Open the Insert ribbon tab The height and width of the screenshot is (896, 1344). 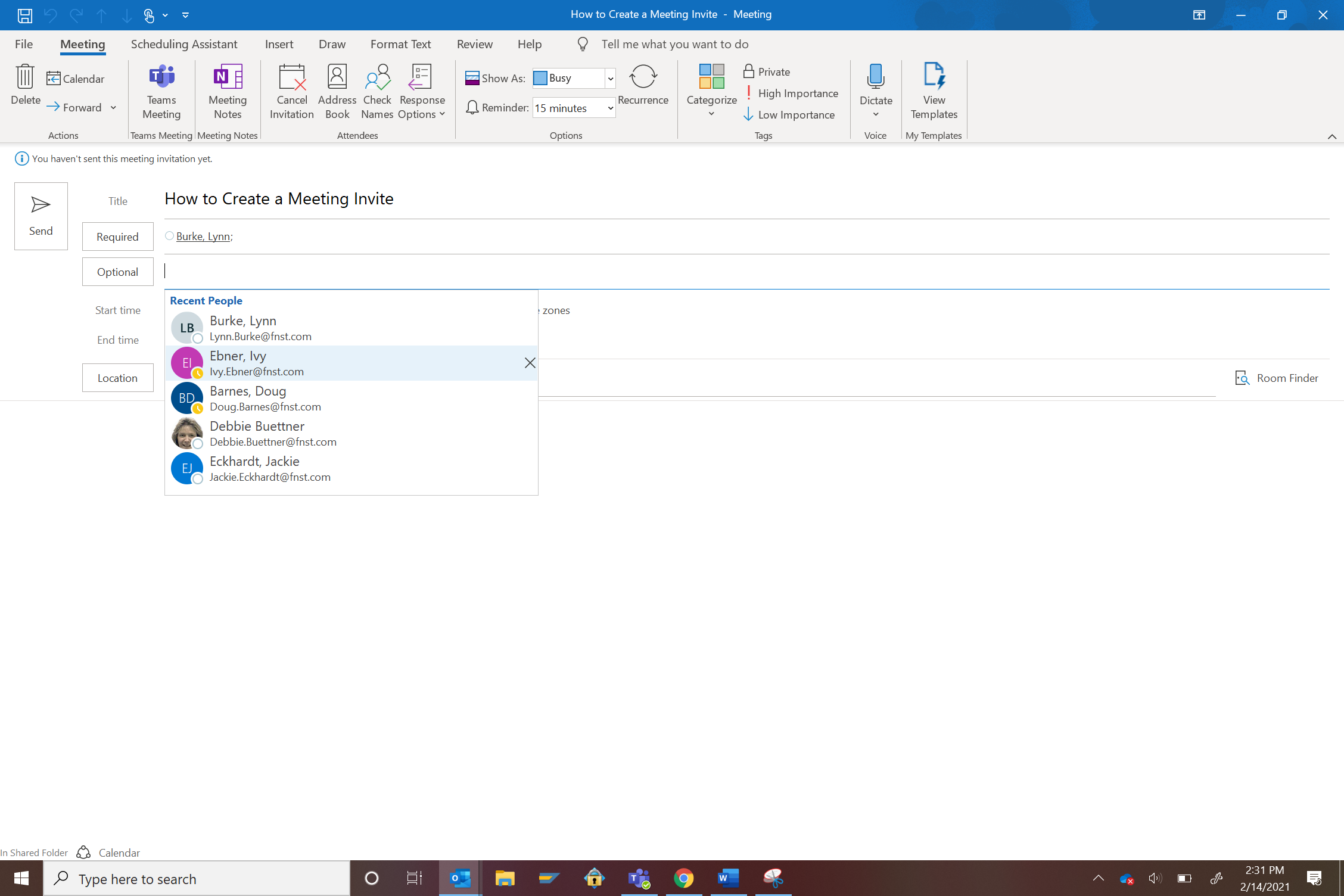coord(279,43)
